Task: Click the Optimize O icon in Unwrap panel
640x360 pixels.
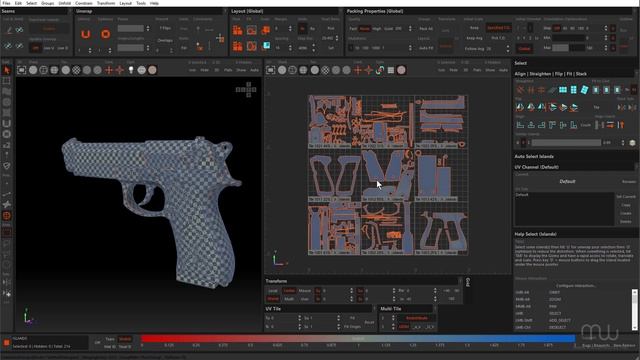Action: (105, 34)
